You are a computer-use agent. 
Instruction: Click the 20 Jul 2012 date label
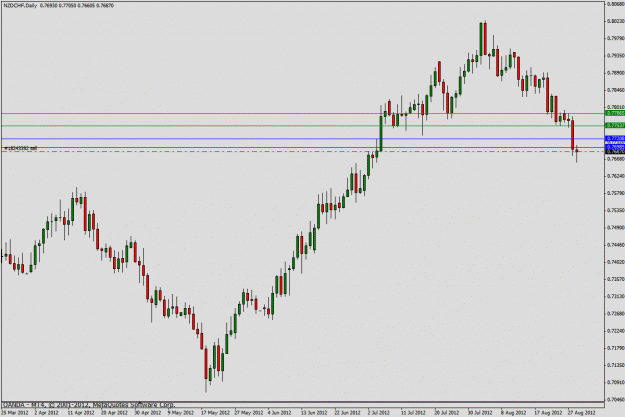447,413
